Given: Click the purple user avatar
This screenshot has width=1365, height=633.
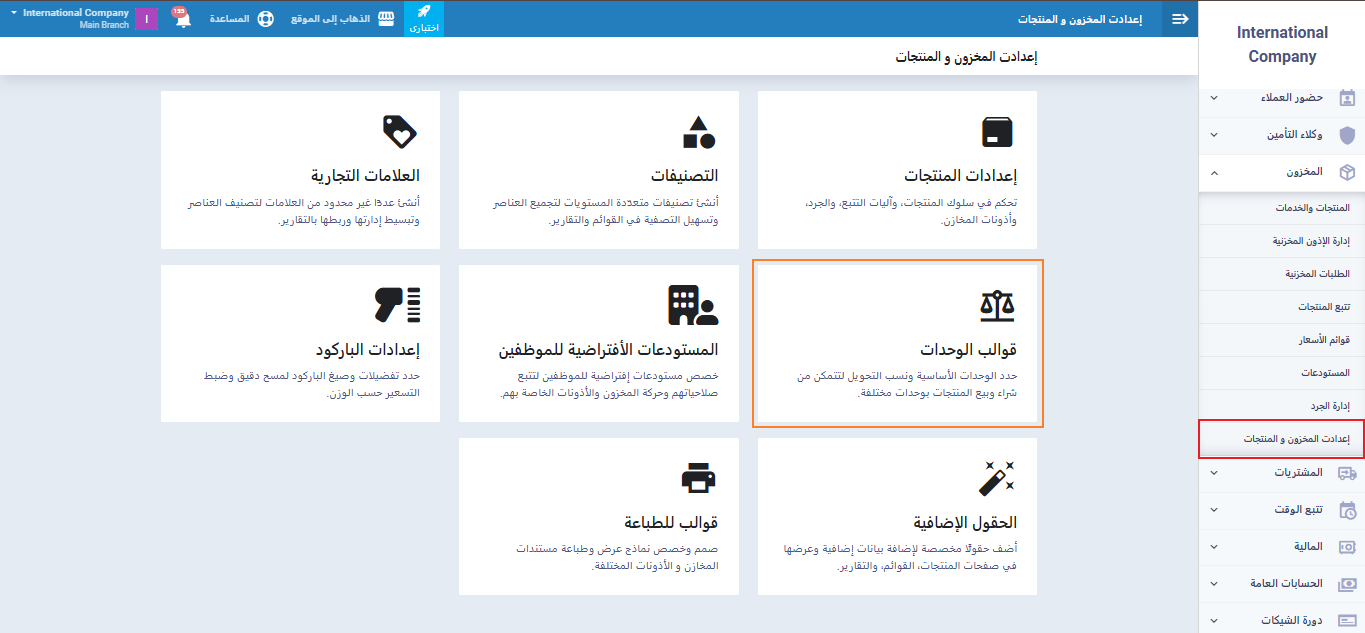Looking at the screenshot, I should click(146, 19).
